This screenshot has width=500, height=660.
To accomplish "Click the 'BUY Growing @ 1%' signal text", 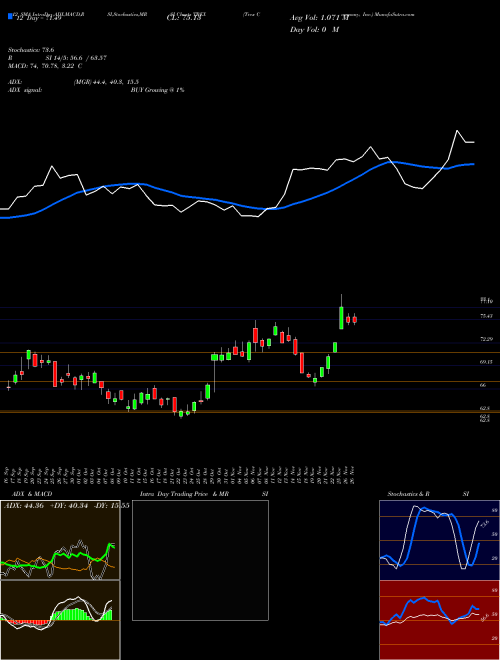I will (157, 90).
